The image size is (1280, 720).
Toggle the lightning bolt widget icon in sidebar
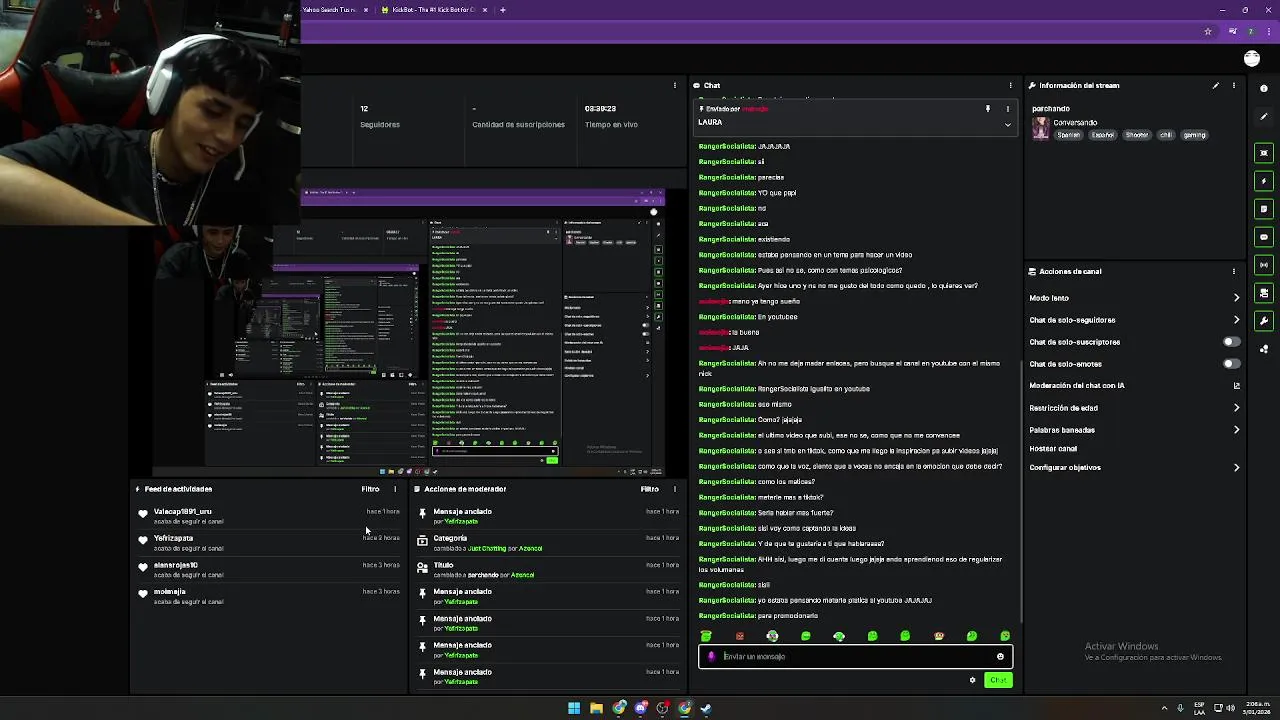tap(1264, 181)
